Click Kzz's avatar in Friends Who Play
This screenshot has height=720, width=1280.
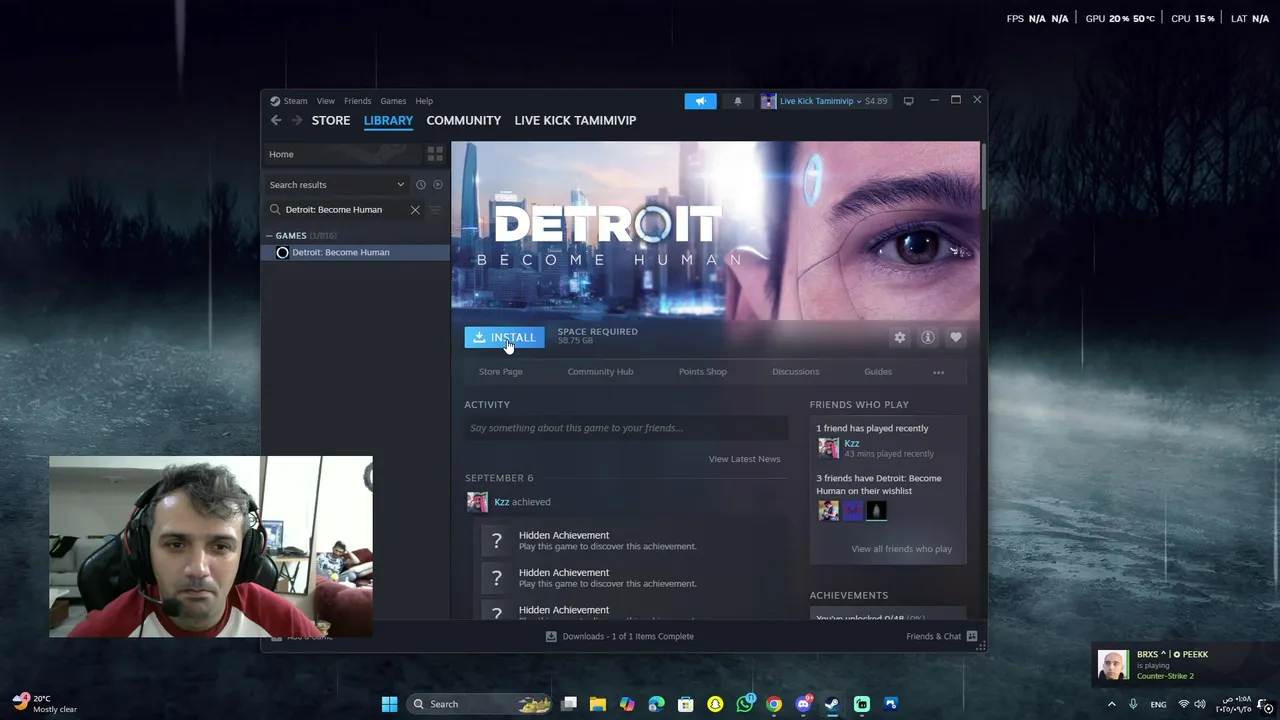click(828, 448)
